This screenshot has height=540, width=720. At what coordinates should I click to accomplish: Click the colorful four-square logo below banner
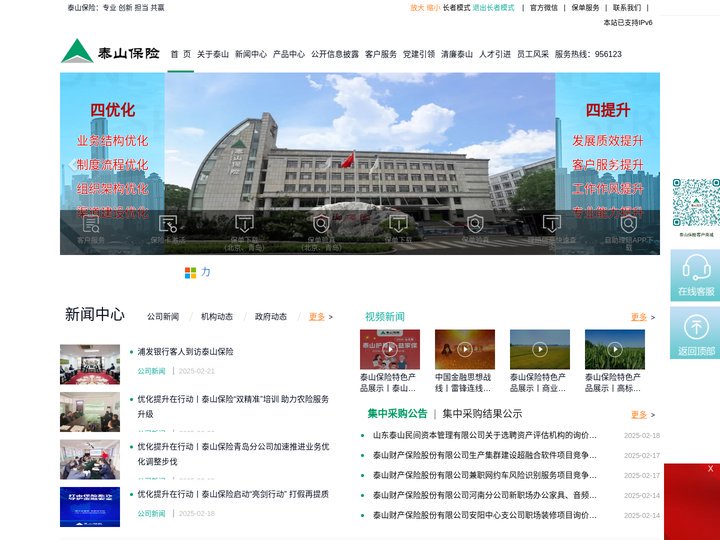coord(190,273)
